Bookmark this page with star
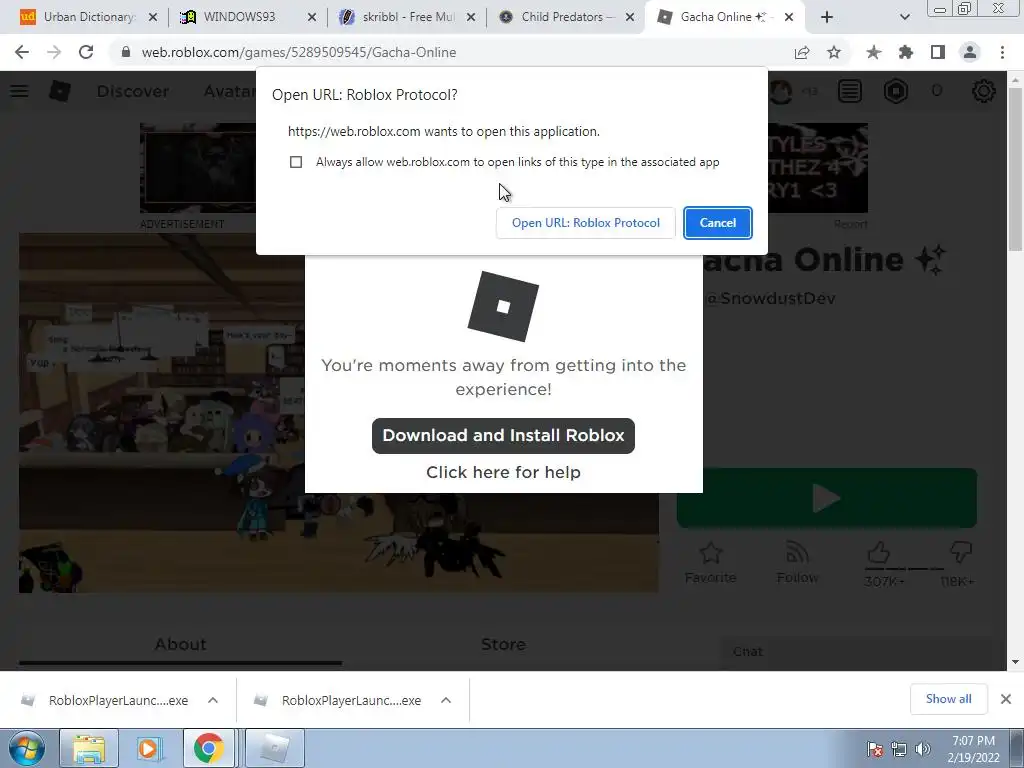1024x768 pixels. tap(834, 52)
